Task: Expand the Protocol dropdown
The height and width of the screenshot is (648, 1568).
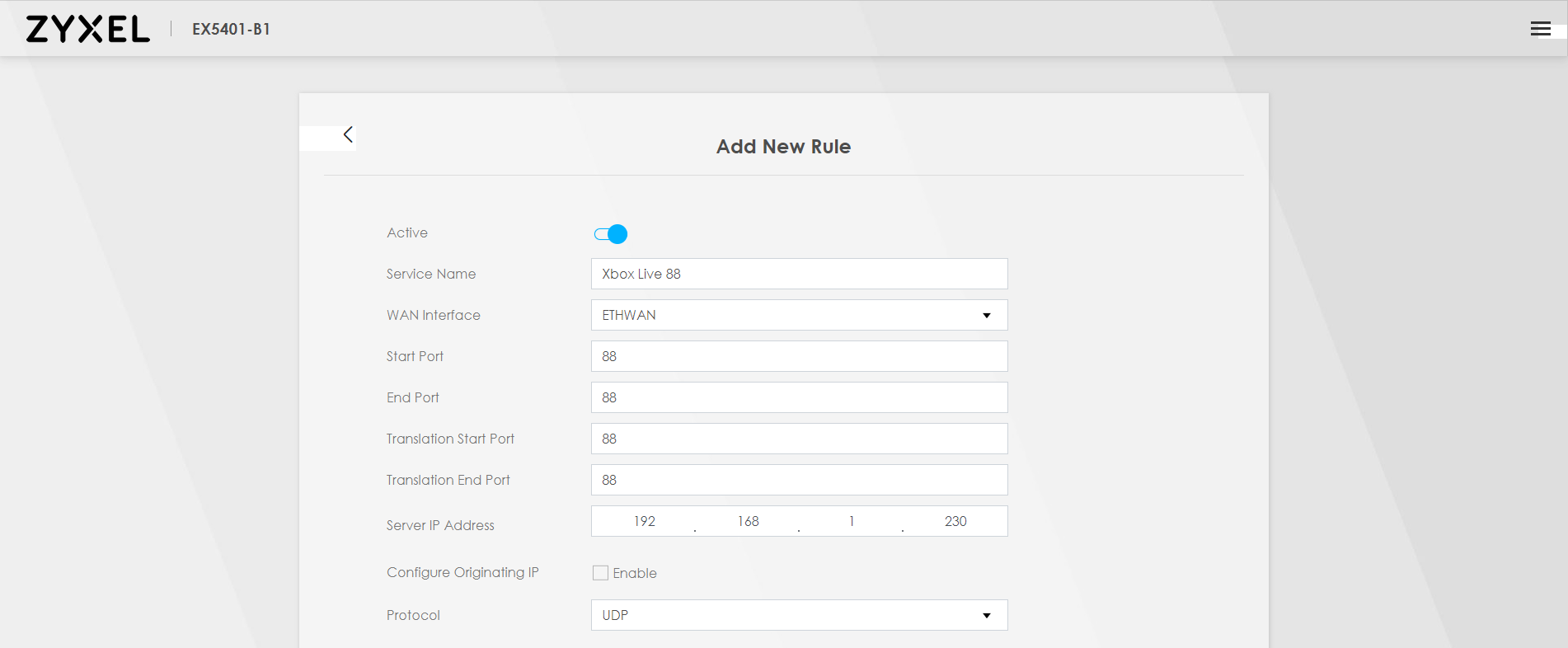Action: coord(798,615)
